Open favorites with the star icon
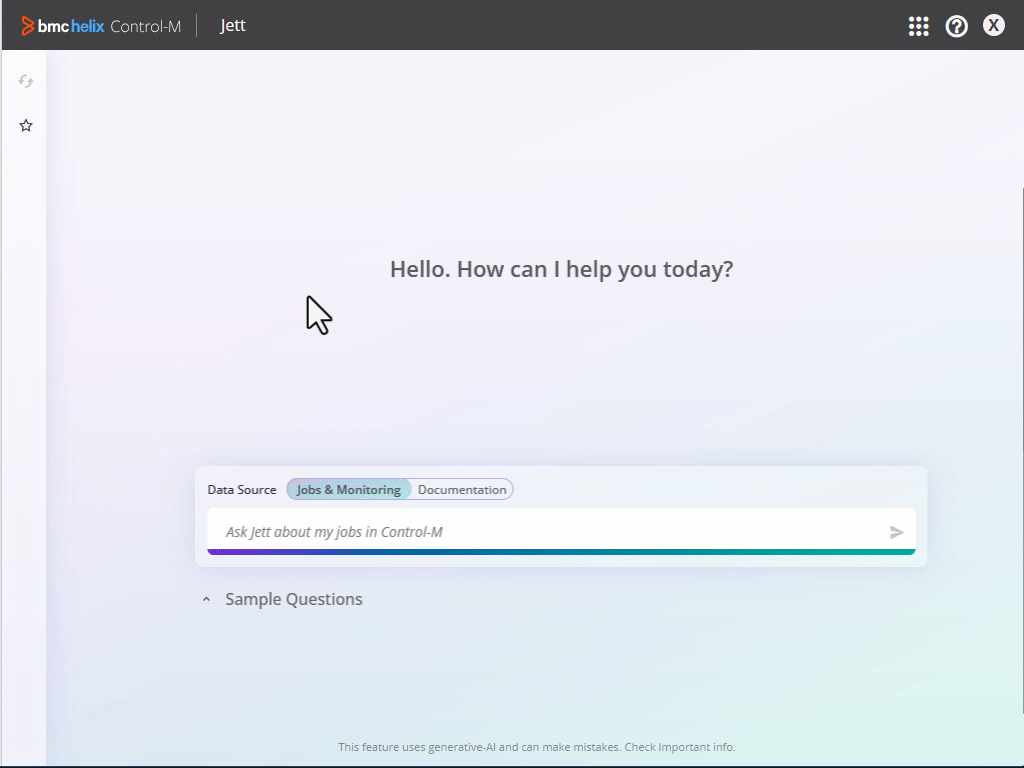This screenshot has width=1024, height=768. click(26, 126)
